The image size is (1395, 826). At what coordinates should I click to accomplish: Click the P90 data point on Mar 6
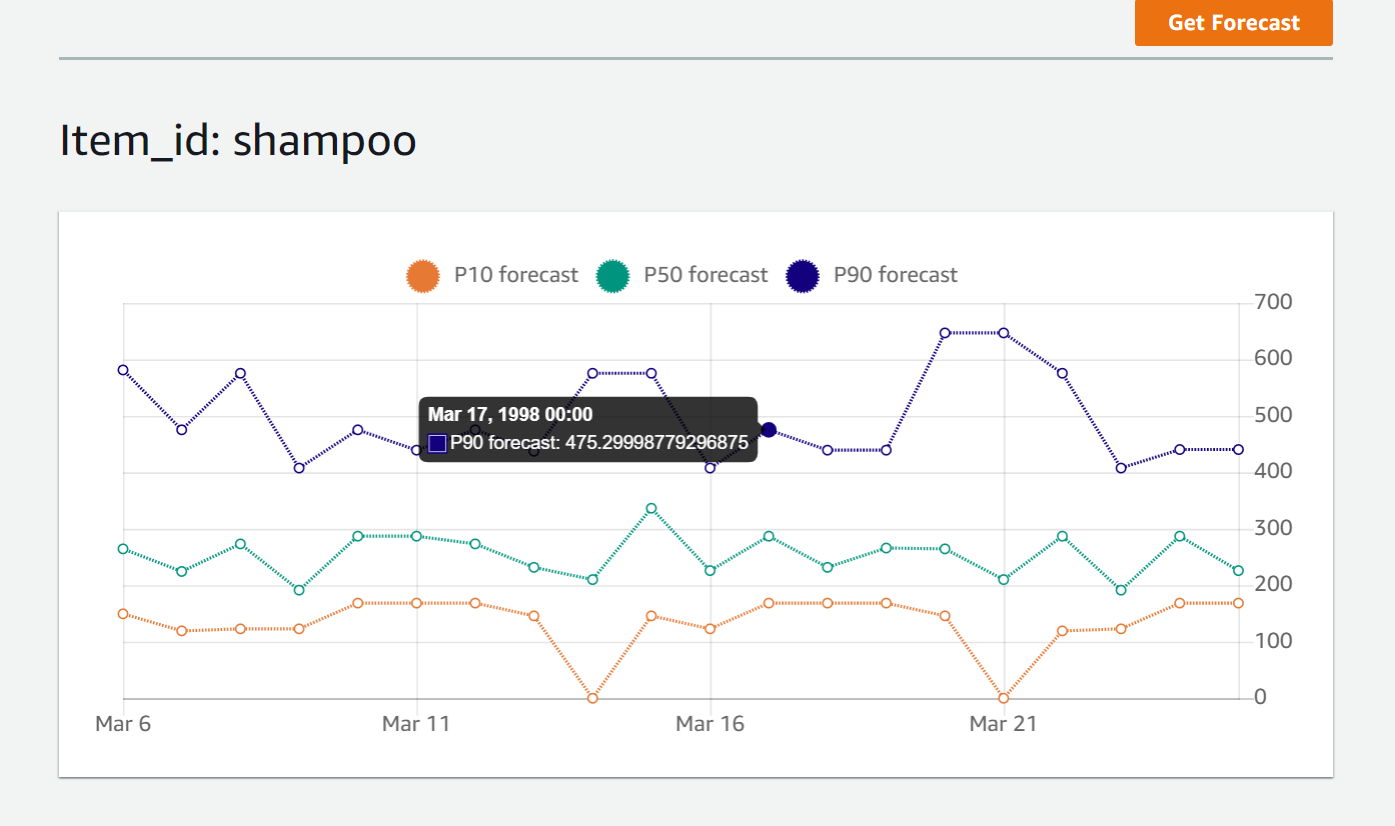[123, 370]
